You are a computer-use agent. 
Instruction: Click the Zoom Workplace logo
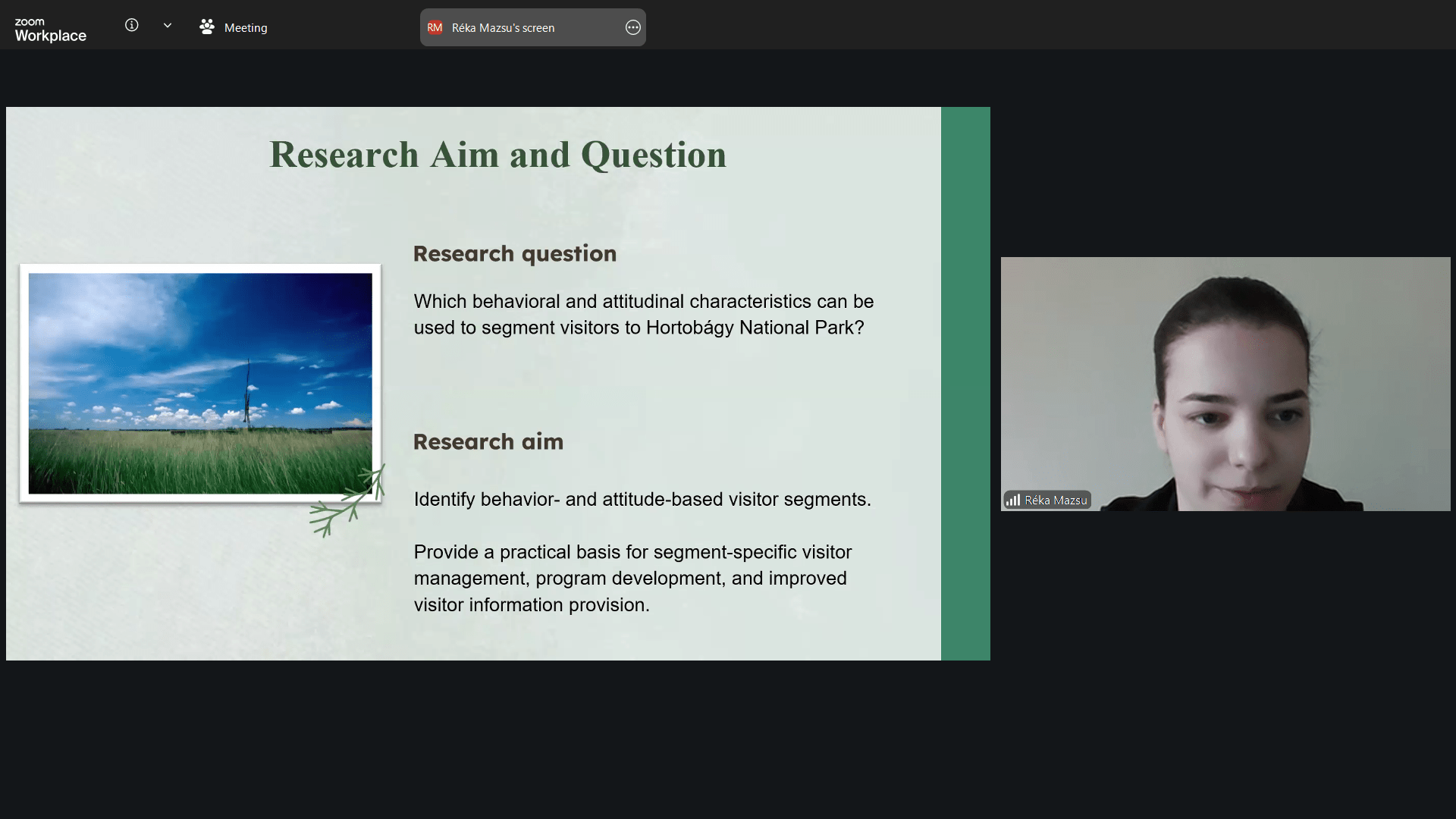(x=50, y=30)
